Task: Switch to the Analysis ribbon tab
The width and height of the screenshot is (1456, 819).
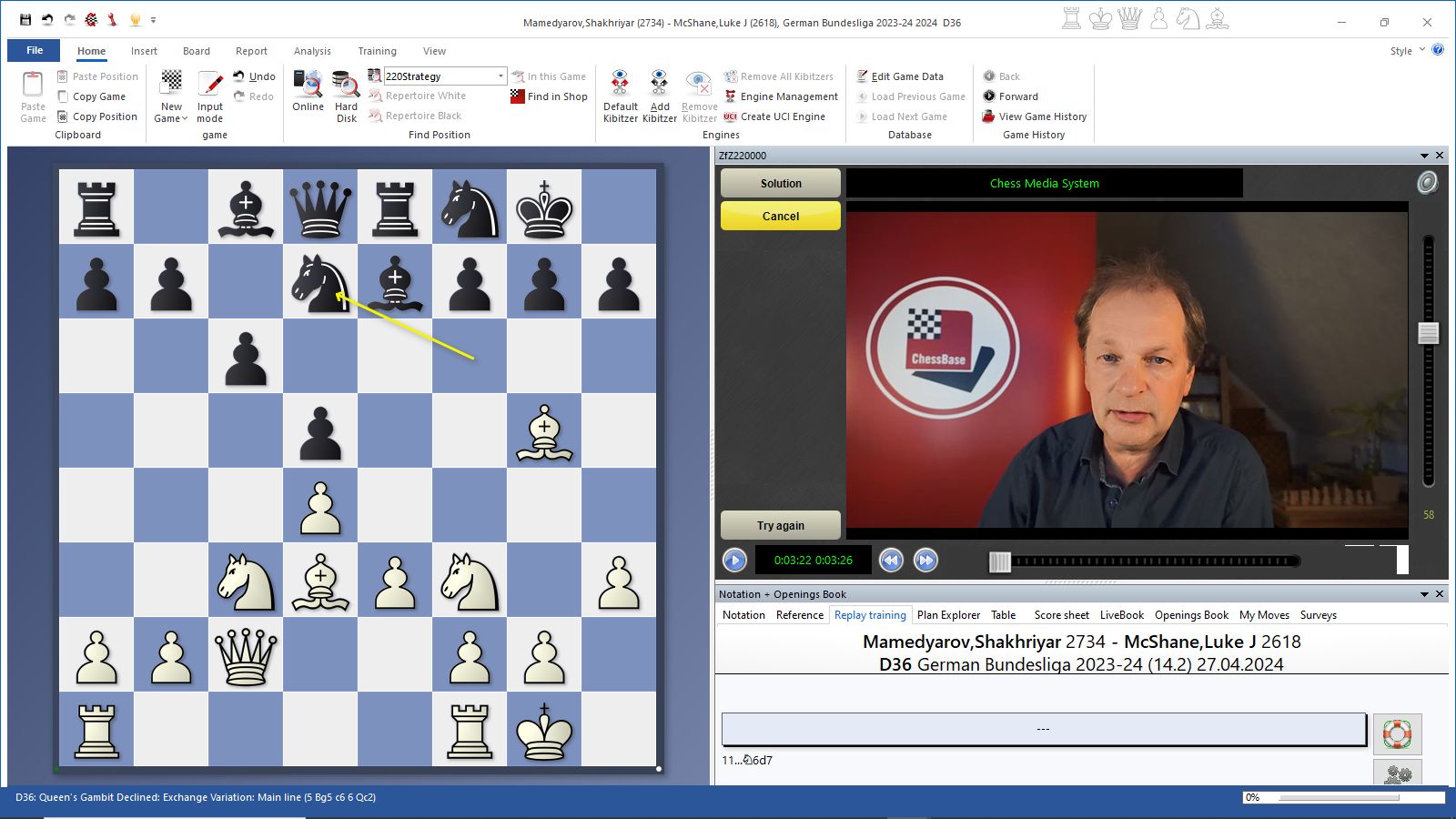Action: (312, 51)
